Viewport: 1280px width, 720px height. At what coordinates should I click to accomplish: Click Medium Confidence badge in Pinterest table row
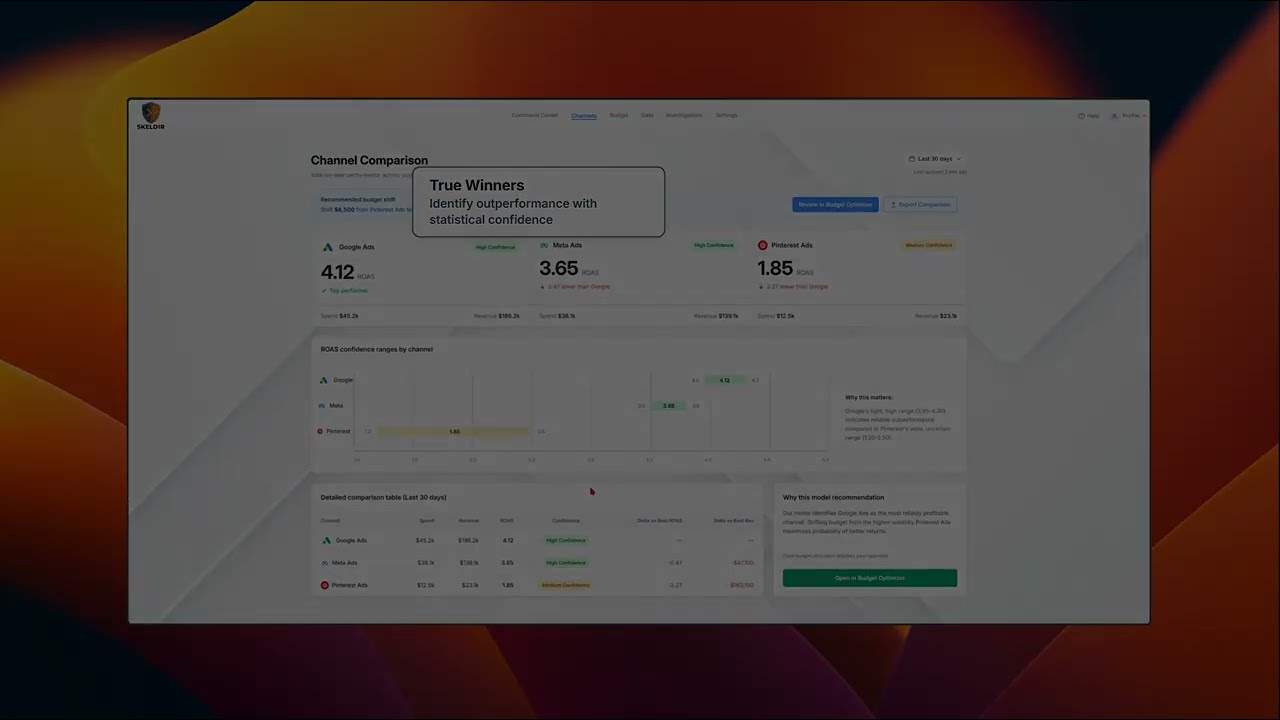point(566,585)
